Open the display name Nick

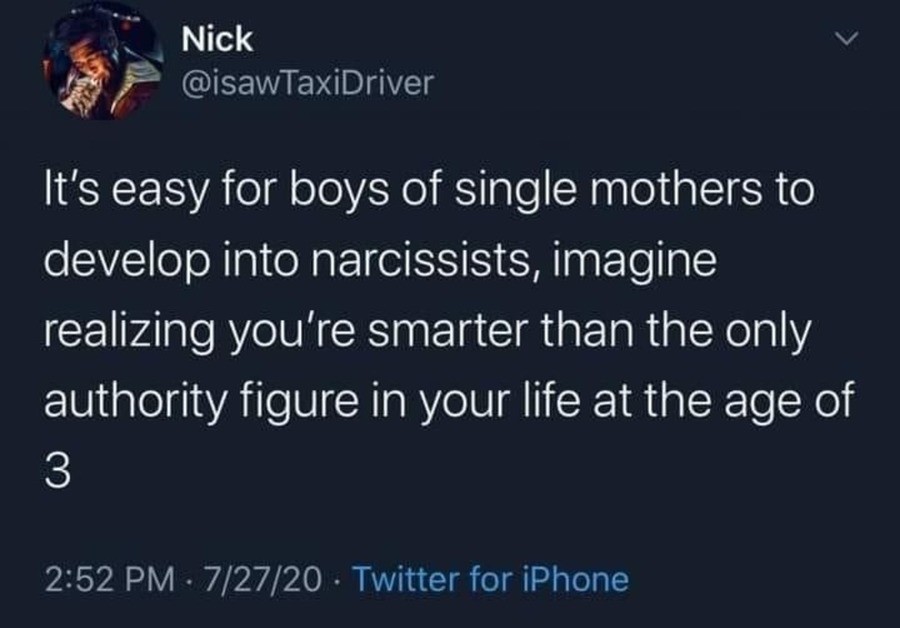click(218, 41)
